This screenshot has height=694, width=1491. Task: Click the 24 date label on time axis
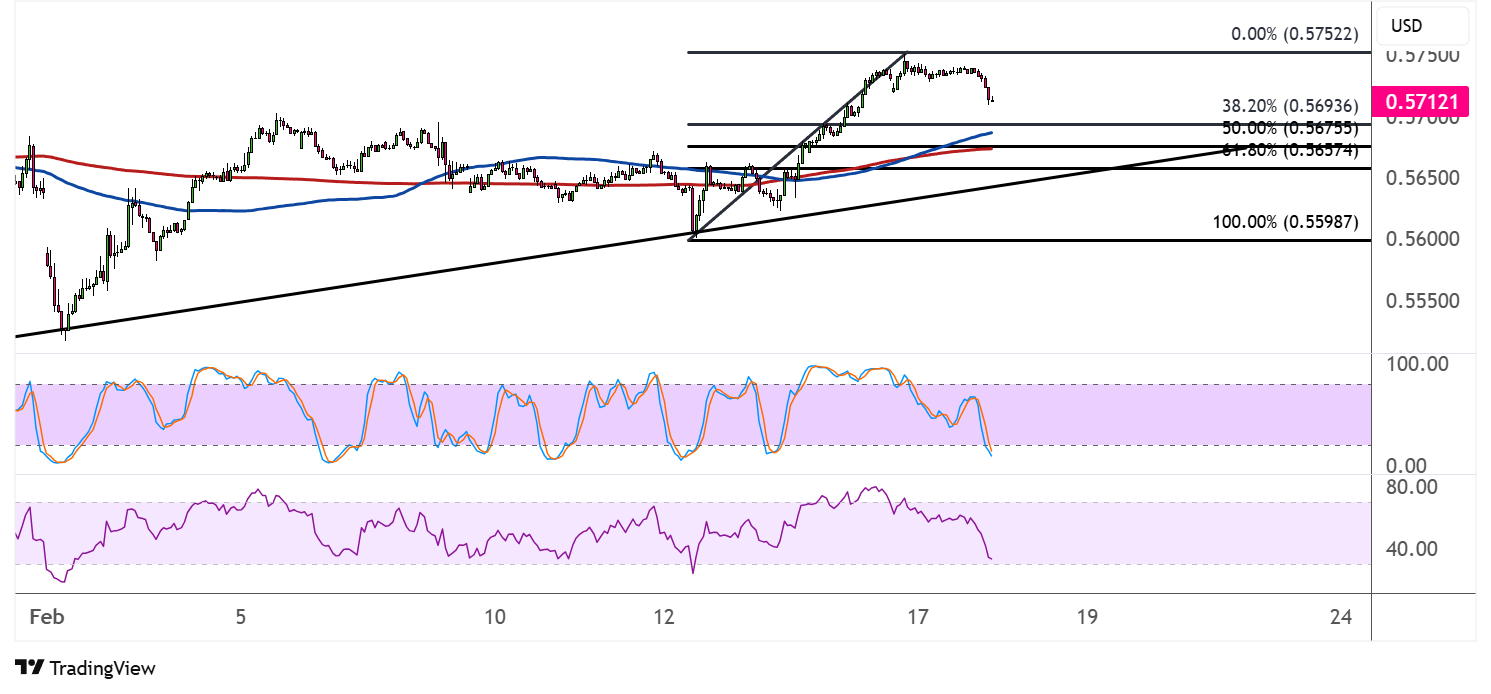click(1342, 617)
